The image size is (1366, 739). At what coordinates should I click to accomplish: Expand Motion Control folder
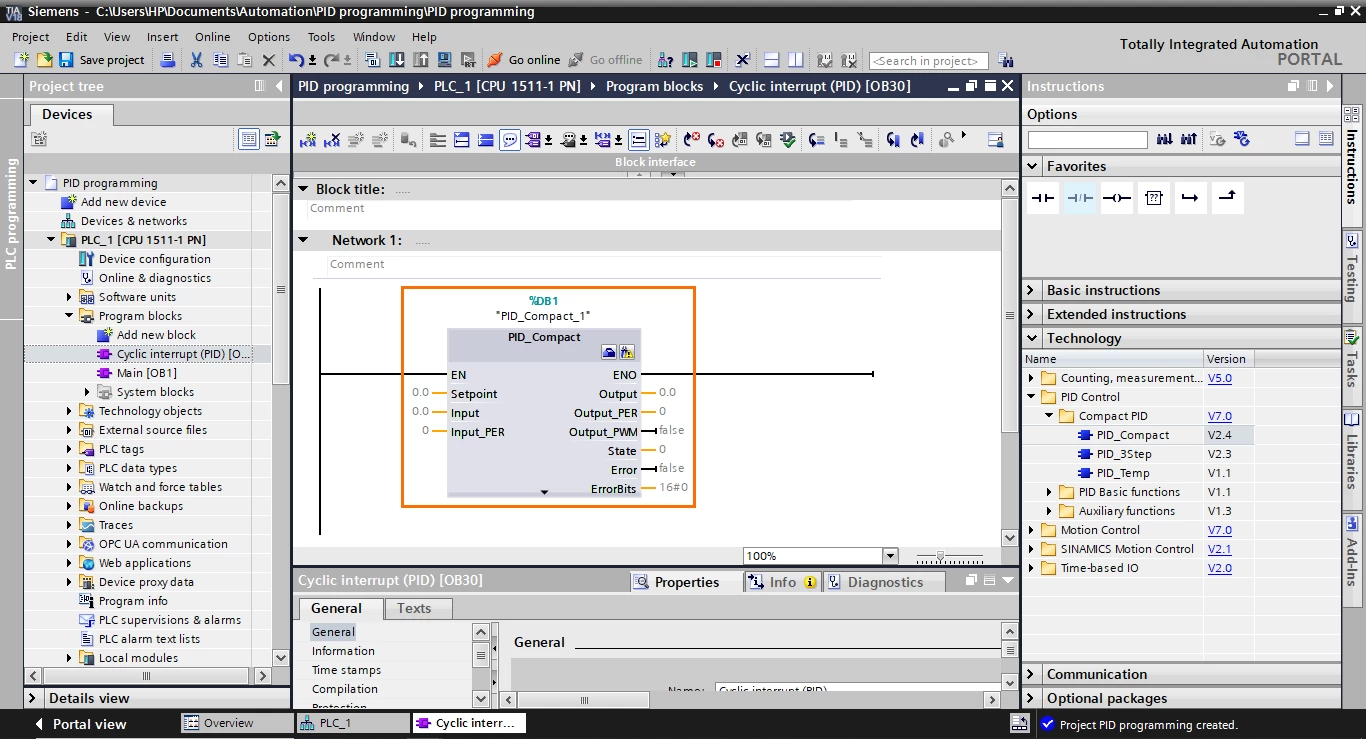pyautogui.click(x=1031, y=530)
